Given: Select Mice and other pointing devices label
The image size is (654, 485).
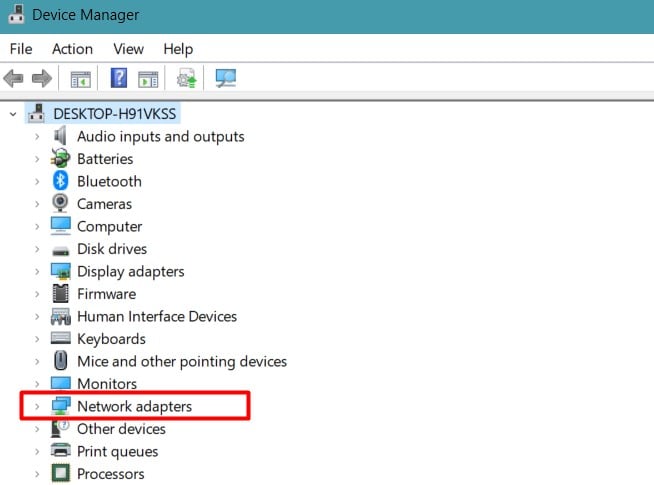Looking at the screenshot, I should point(182,361).
